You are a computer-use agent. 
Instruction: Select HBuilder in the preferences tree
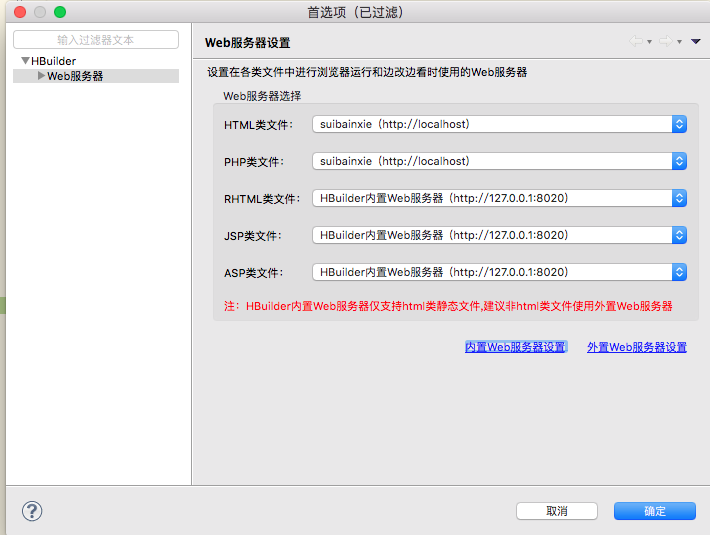click(x=53, y=61)
